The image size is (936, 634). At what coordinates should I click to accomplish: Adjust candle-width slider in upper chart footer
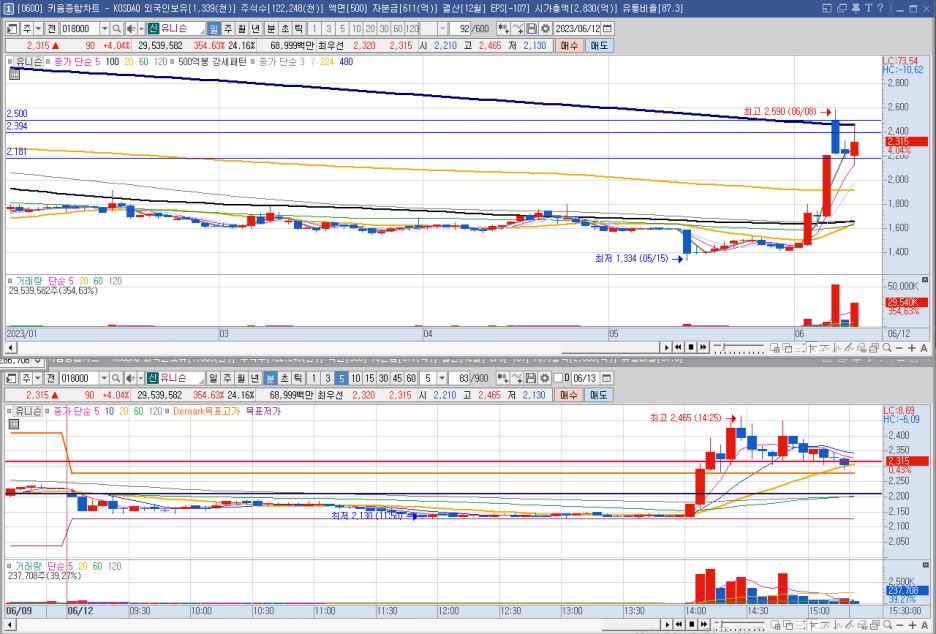pos(739,347)
